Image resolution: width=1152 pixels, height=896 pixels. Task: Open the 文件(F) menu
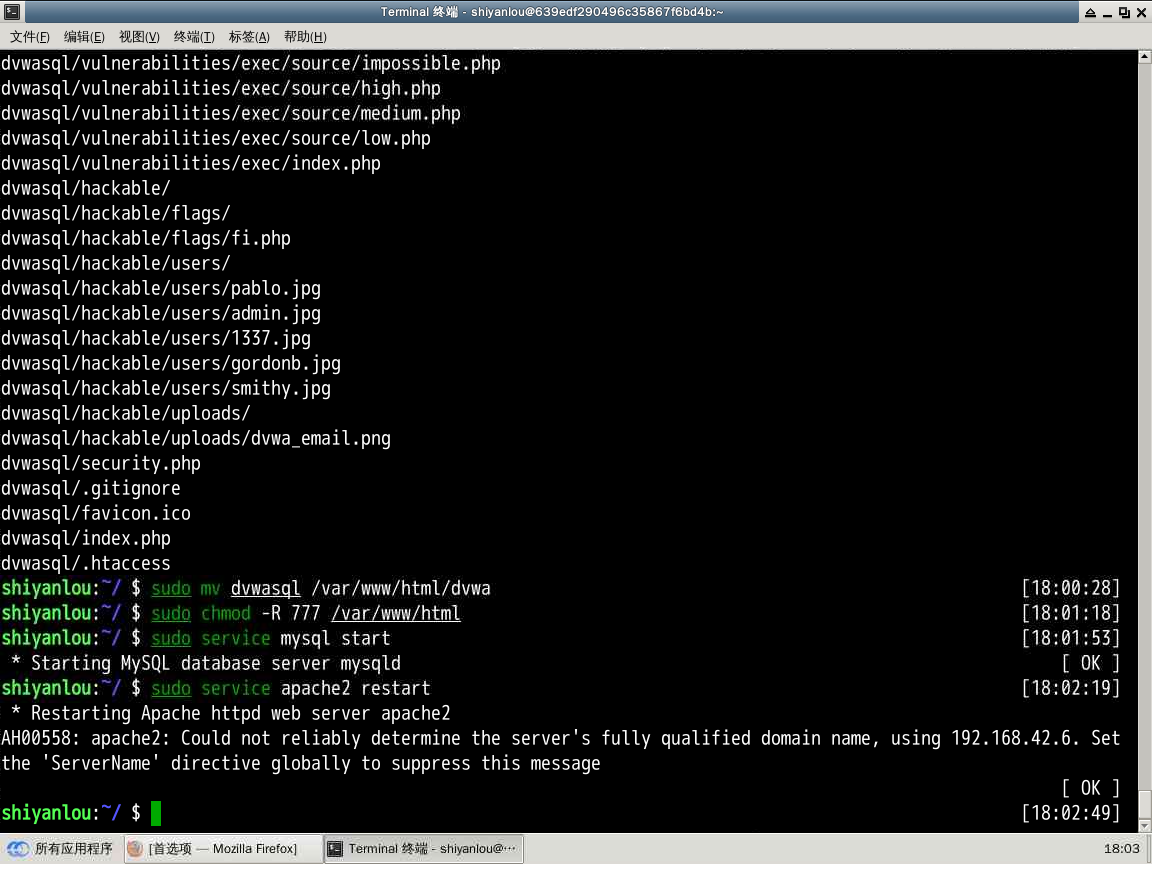coord(30,37)
